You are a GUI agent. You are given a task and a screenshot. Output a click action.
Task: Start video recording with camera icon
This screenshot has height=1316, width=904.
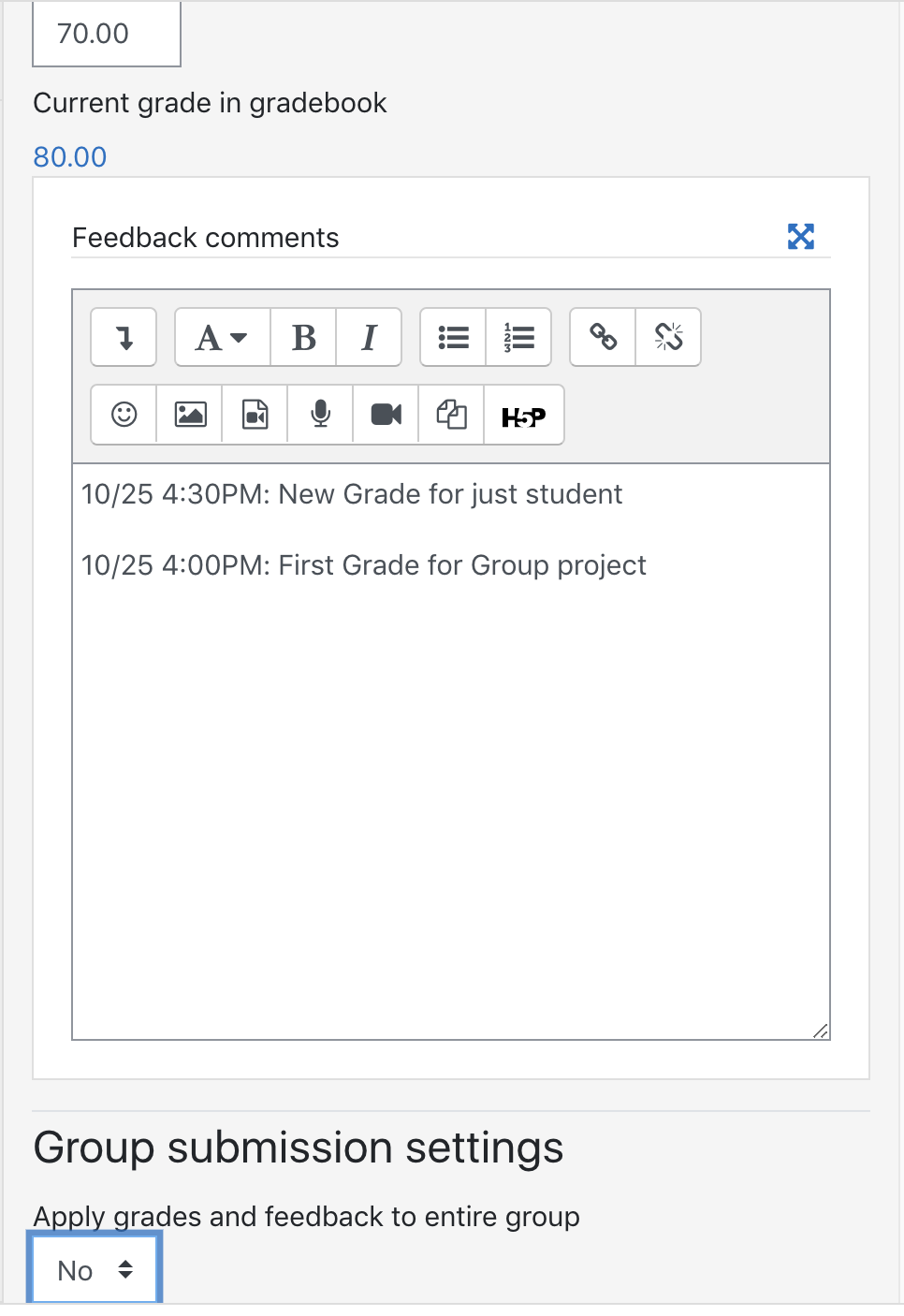386,415
